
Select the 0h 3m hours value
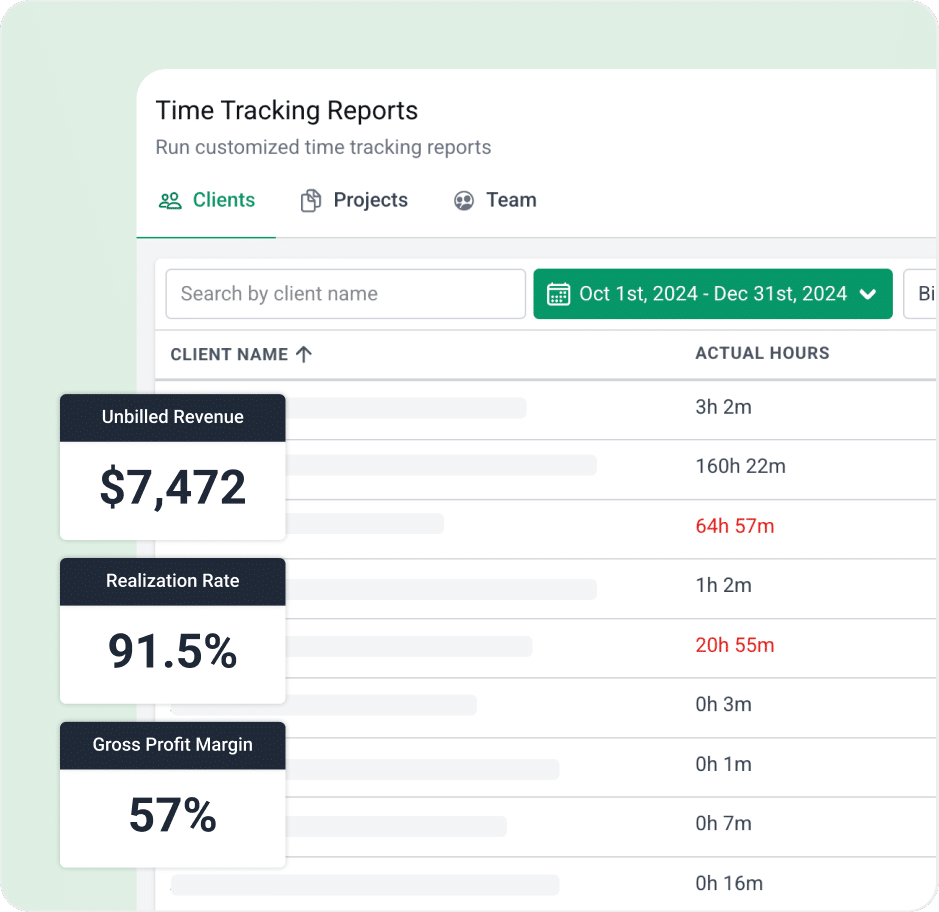tap(723, 705)
